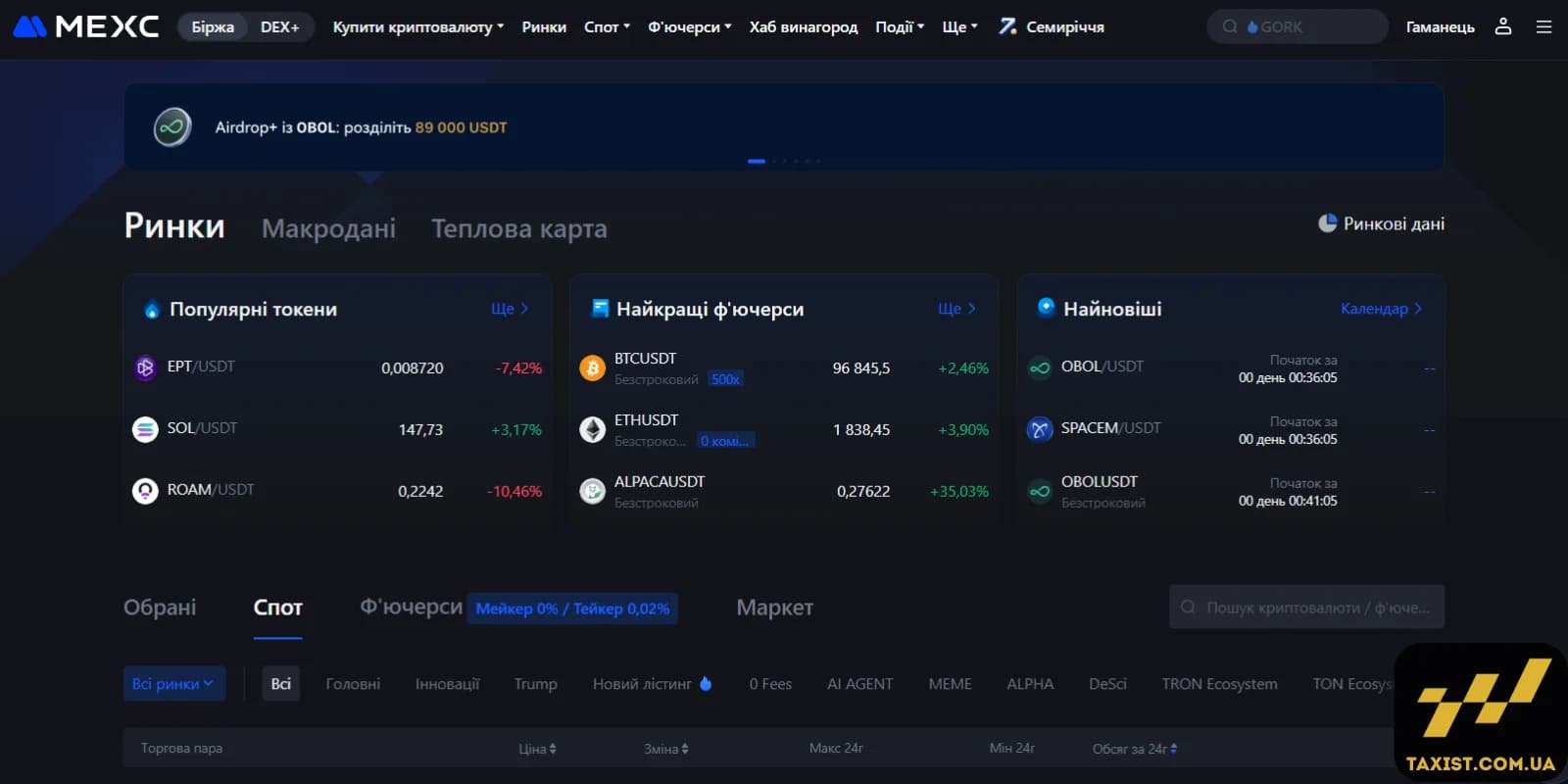The height and width of the screenshot is (784, 1568).
Task: Open the hamburger menu icon
Action: click(x=1544, y=26)
